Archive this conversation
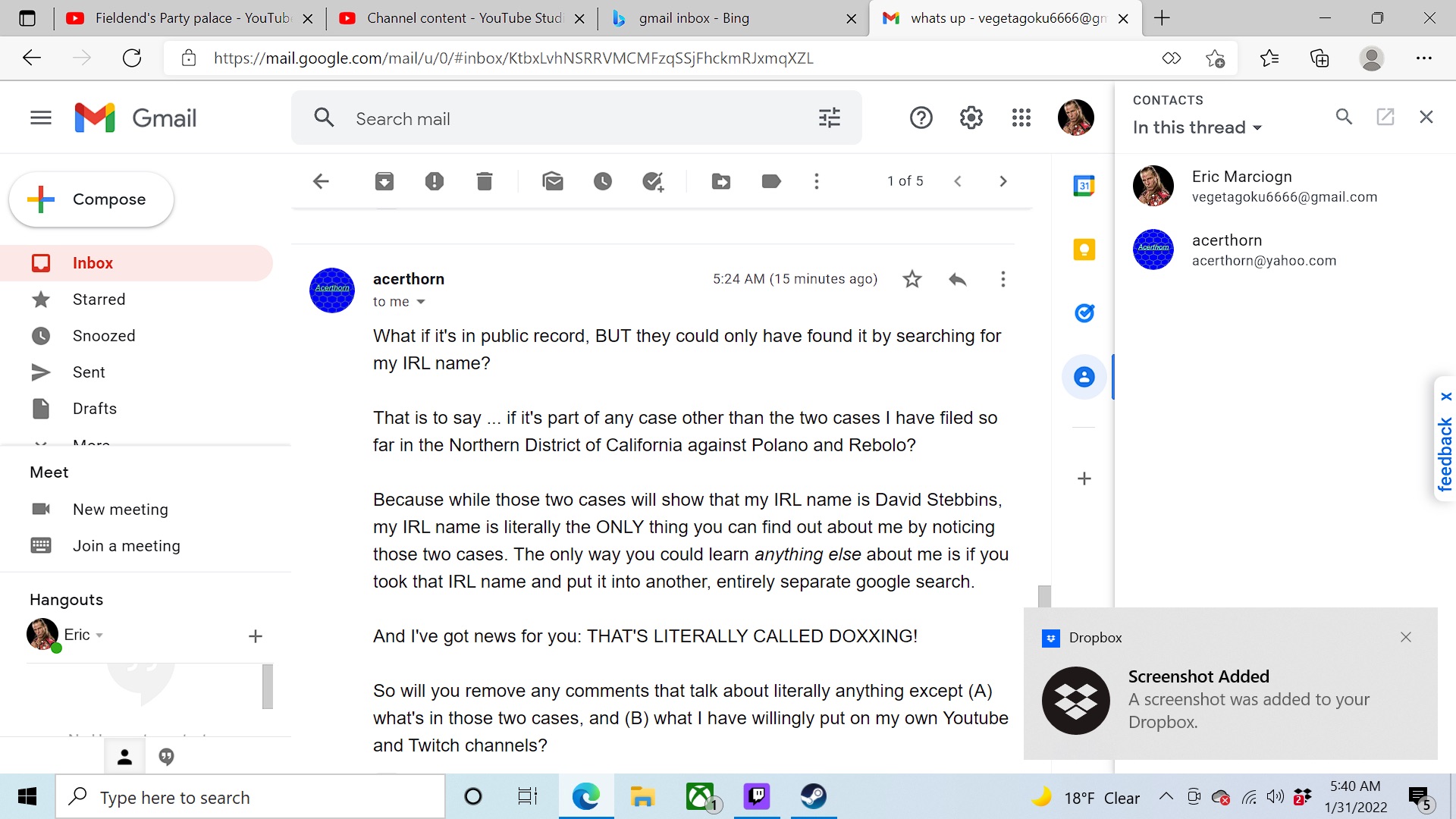1456x819 pixels. pyautogui.click(x=384, y=181)
